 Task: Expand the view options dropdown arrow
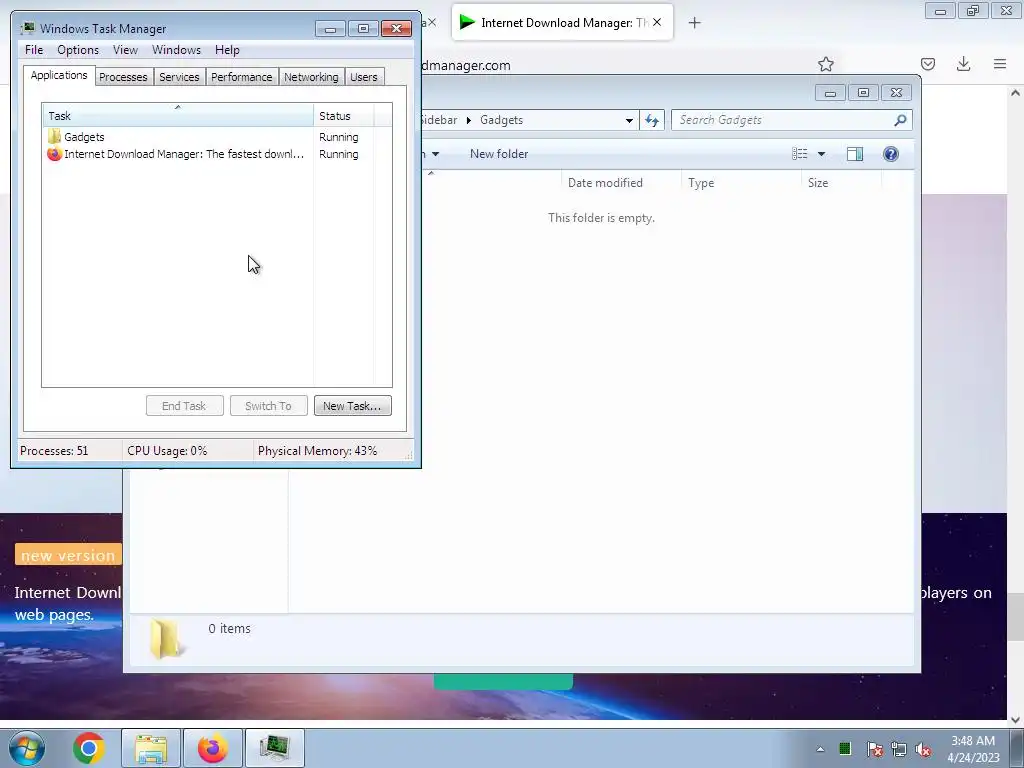tap(822, 154)
